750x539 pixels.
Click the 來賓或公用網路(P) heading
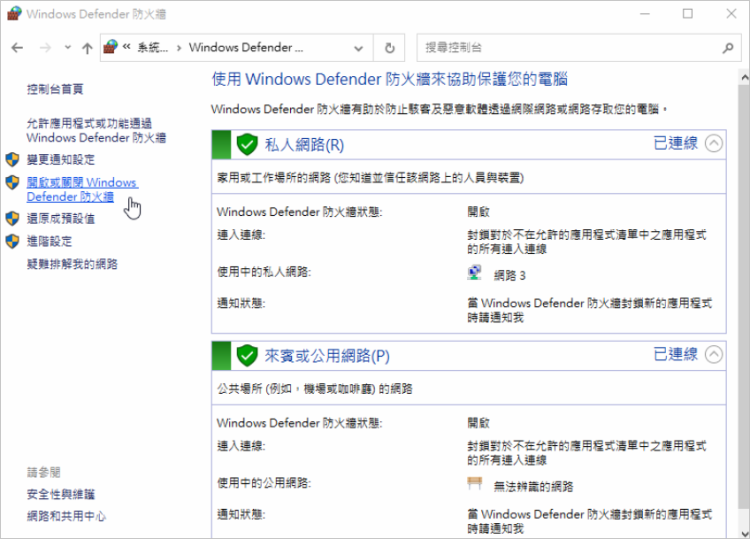(327, 356)
